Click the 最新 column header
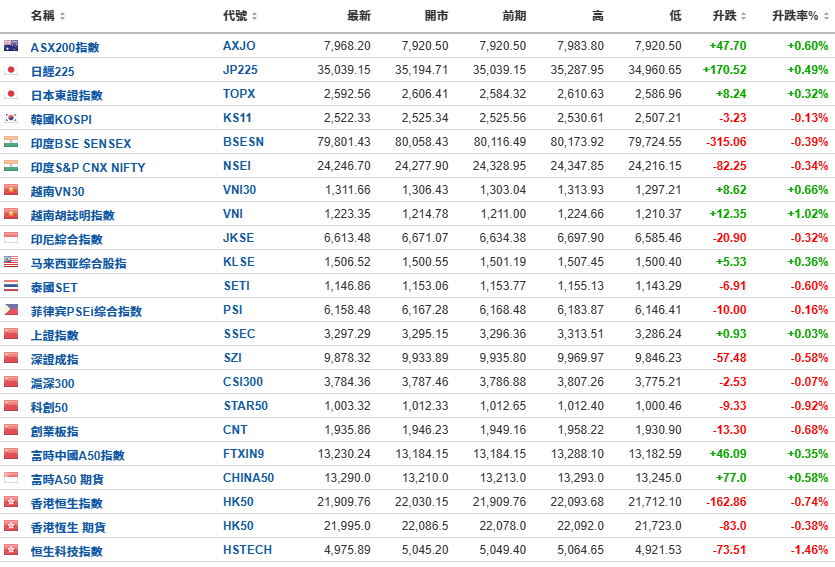The height and width of the screenshot is (567, 835). click(359, 16)
